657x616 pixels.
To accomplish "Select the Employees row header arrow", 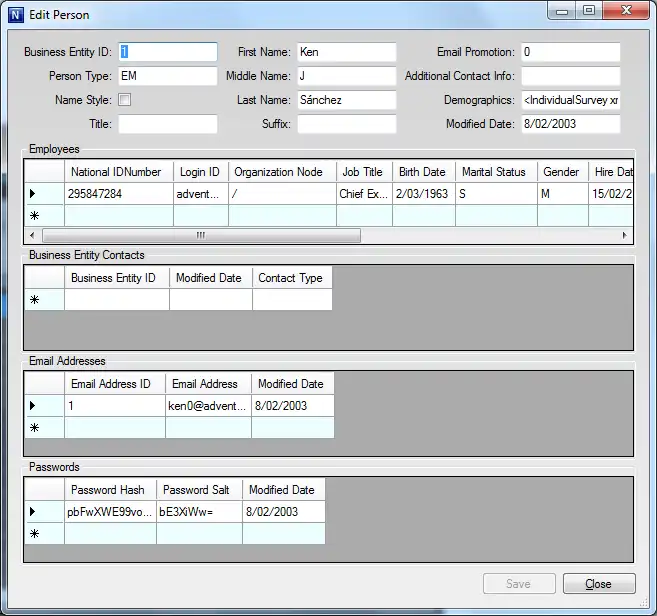I will click(44, 194).
